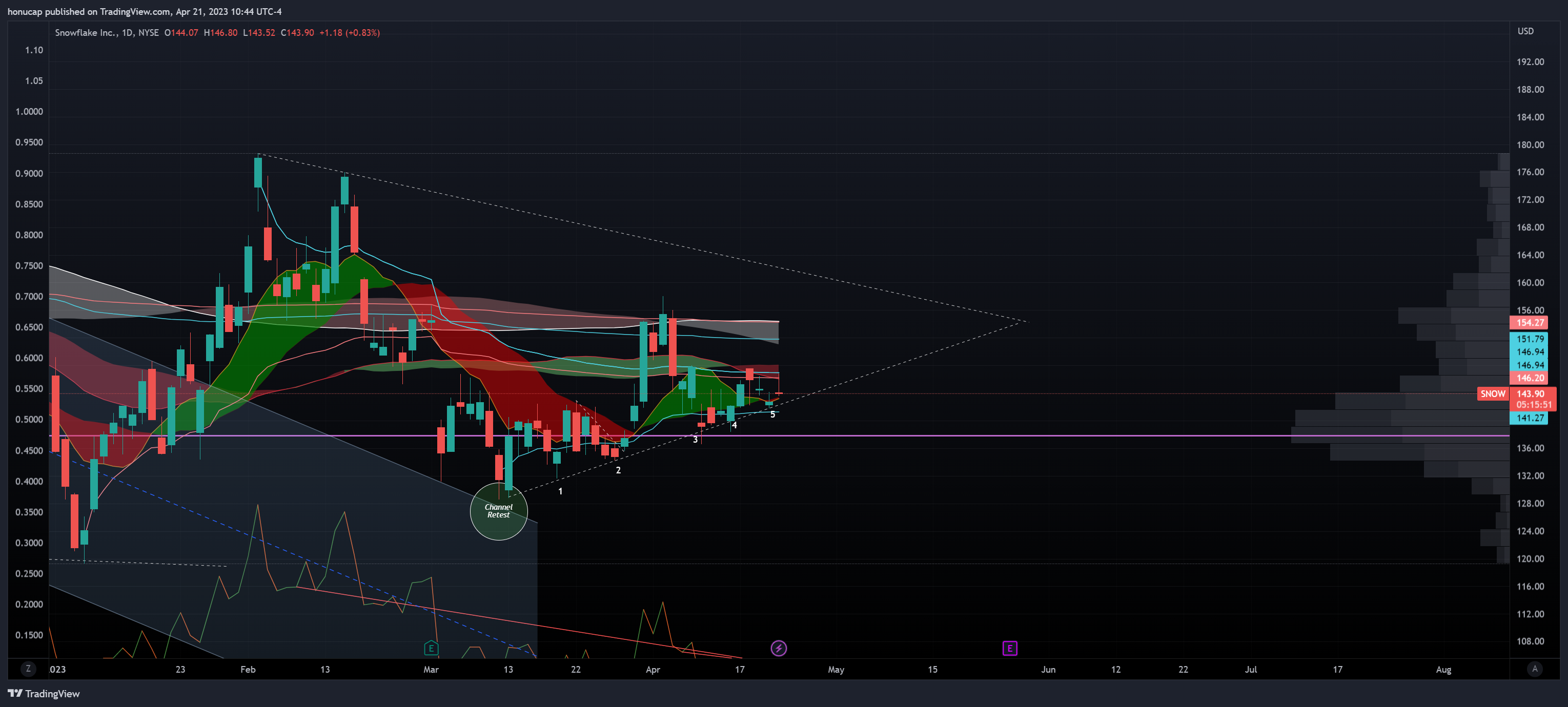Viewport: 1568px width, 707px height.
Task: Click the Jun date label on time axis
Action: (1048, 669)
